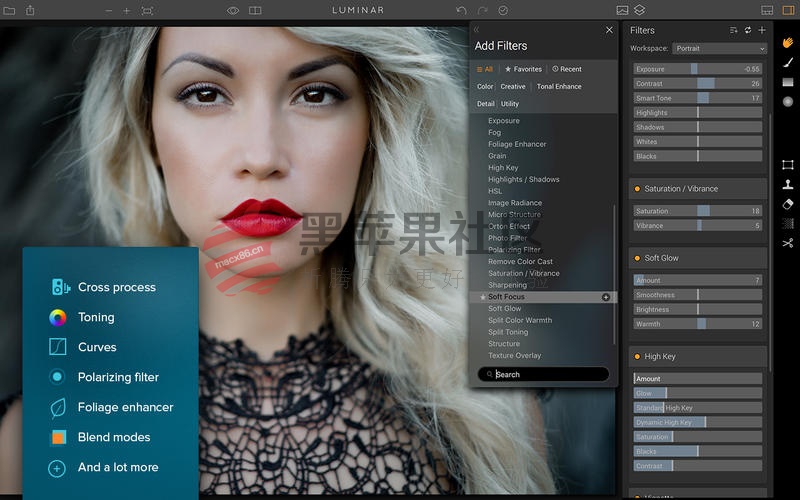Toggle the High Key filter dot
The image size is (800, 500).
tap(637, 357)
